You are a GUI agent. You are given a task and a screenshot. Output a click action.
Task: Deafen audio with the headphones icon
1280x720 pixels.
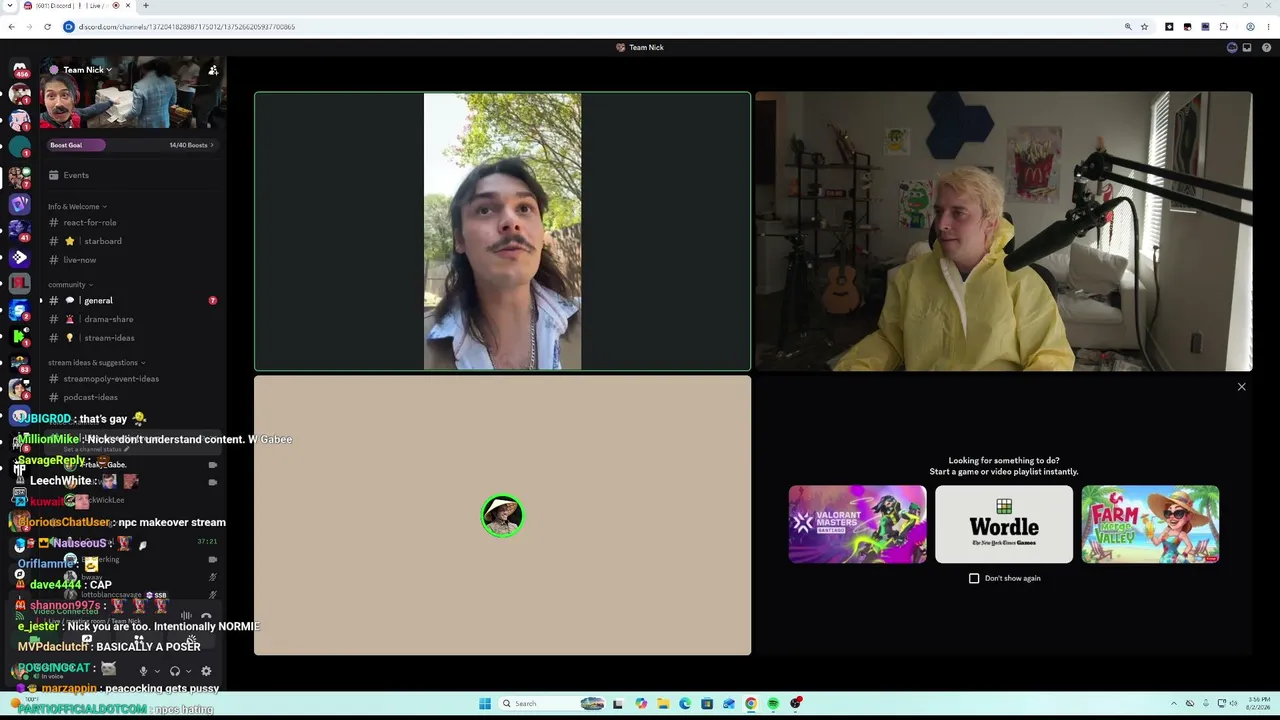click(175, 671)
